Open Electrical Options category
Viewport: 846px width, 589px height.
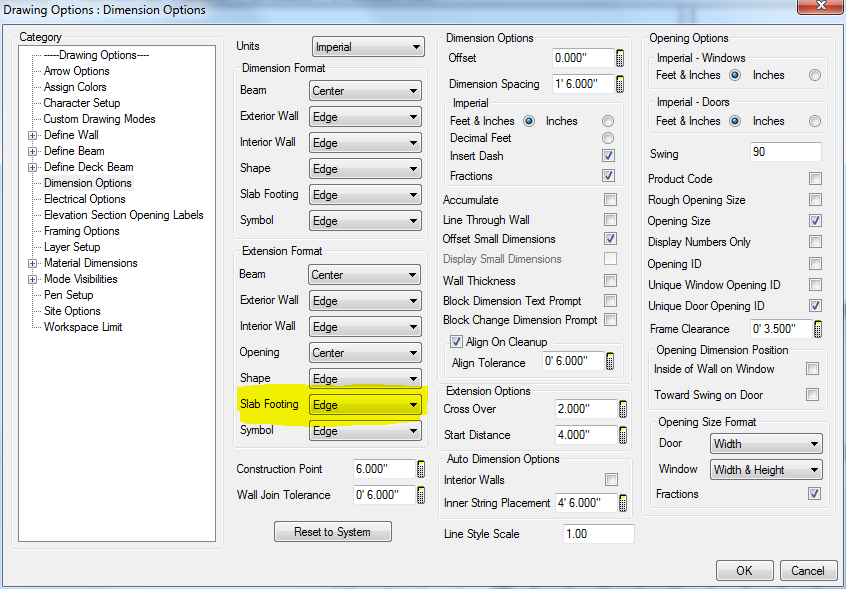[x=85, y=199]
